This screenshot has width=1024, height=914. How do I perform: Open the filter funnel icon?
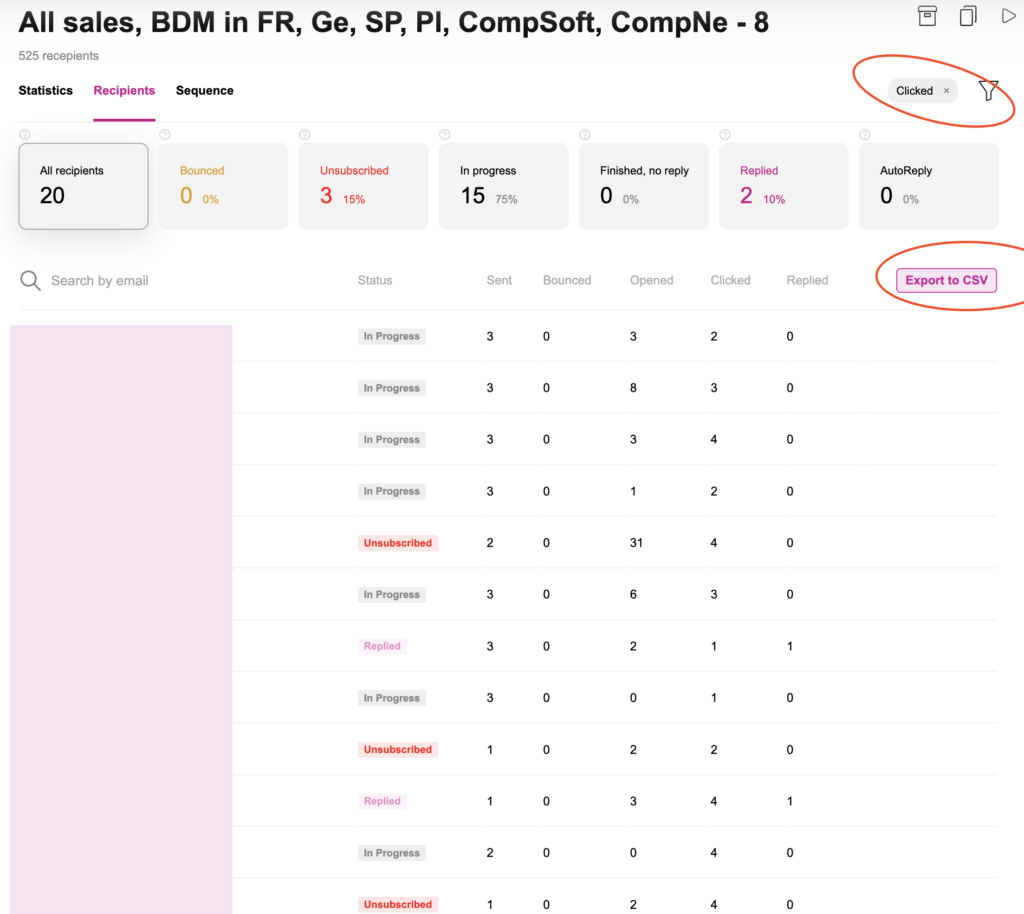[x=988, y=91]
